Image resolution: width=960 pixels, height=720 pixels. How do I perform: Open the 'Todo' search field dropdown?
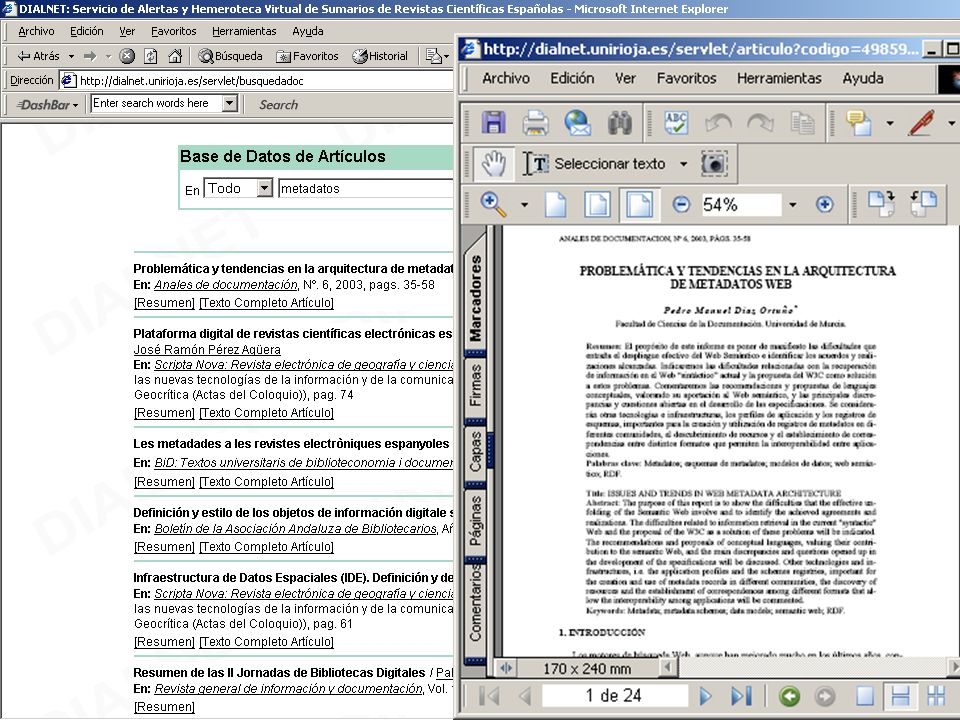click(264, 188)
